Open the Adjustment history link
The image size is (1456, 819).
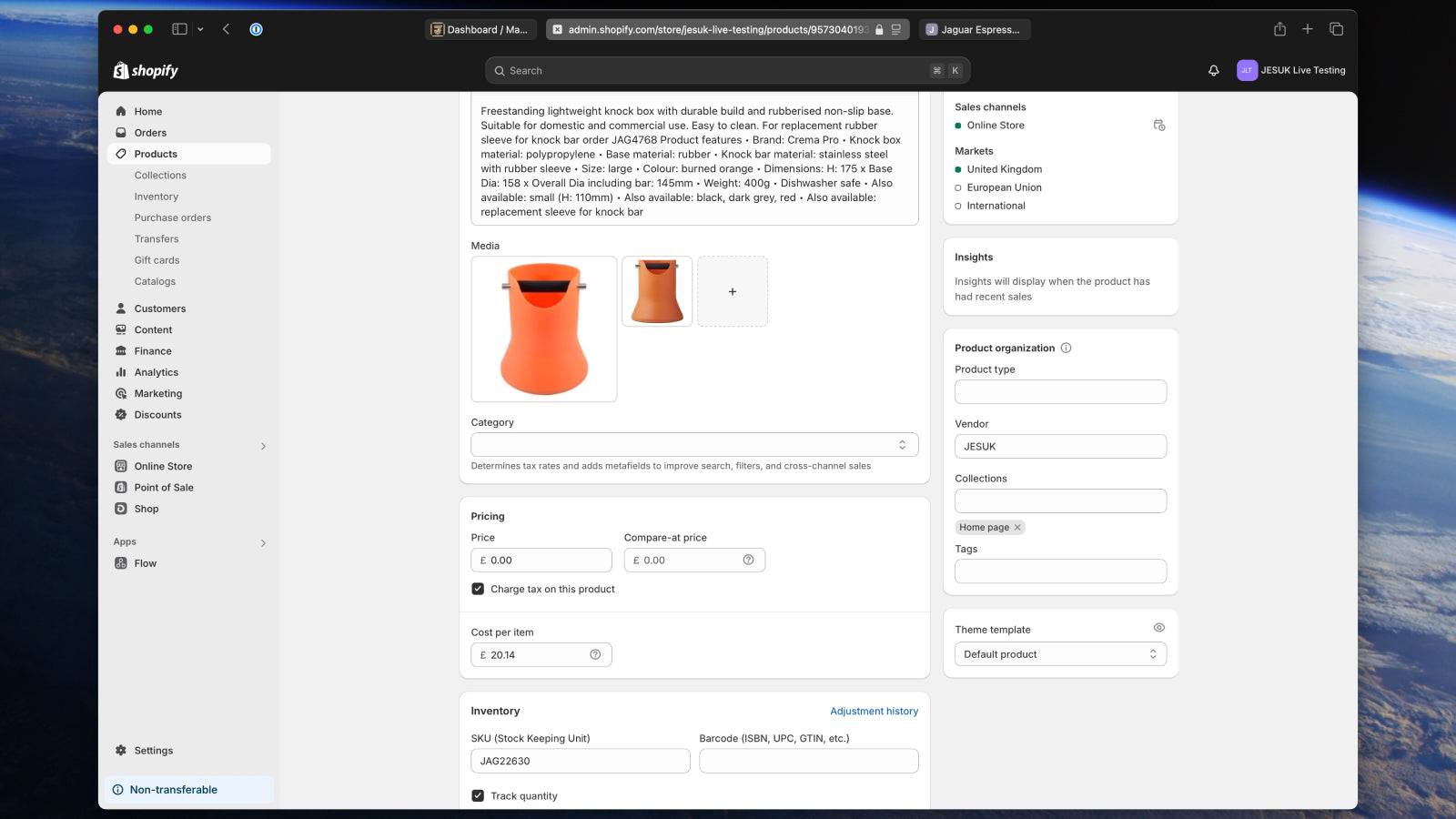point(874,711)
